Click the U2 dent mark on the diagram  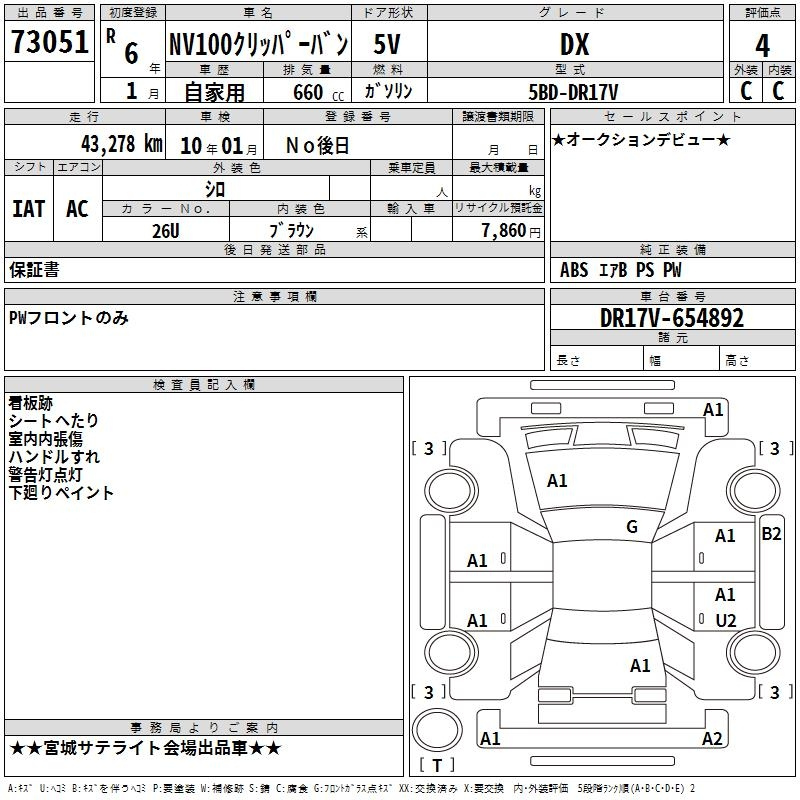click(726, 620)
